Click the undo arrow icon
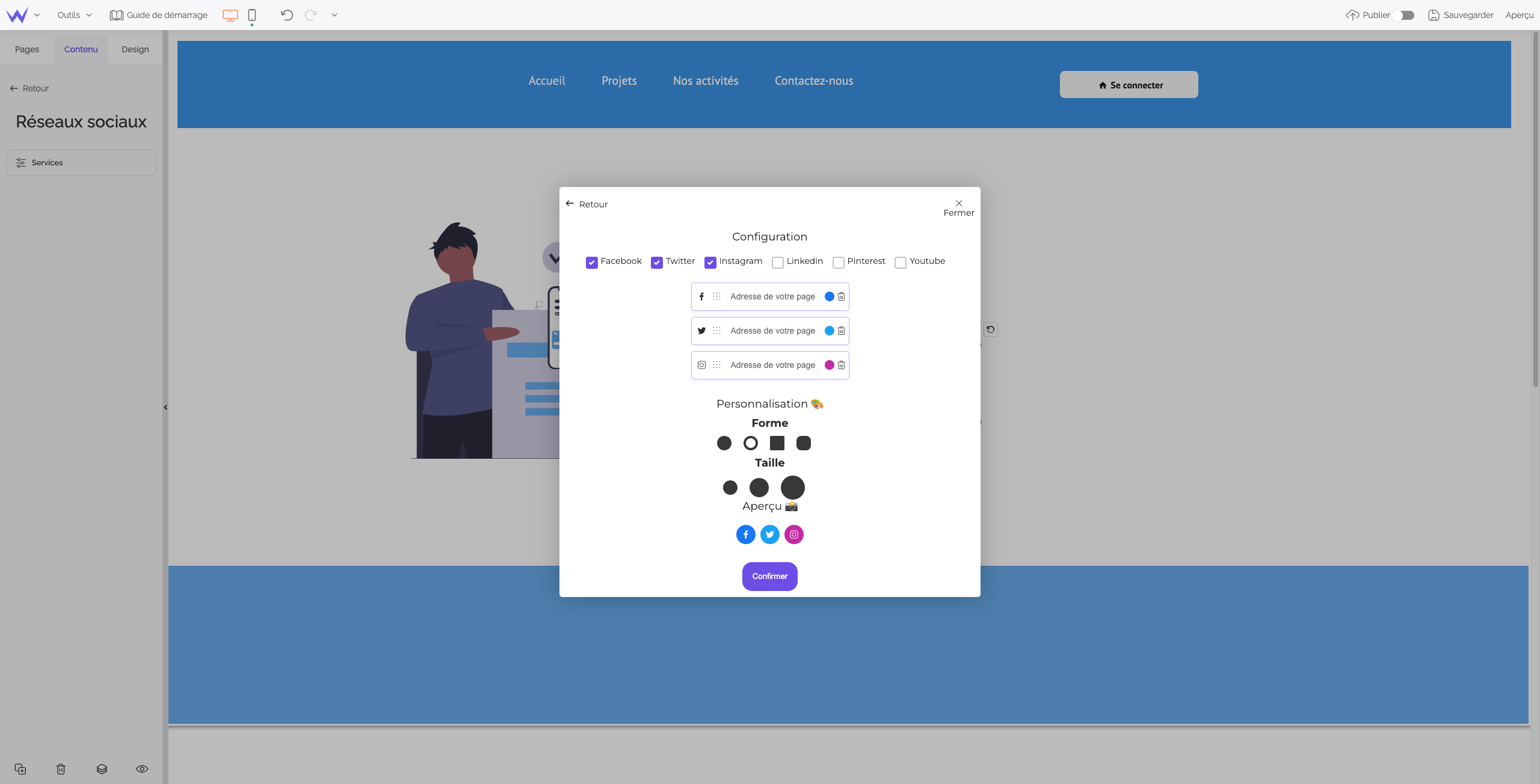The image size is (1540, 784). 287,15
